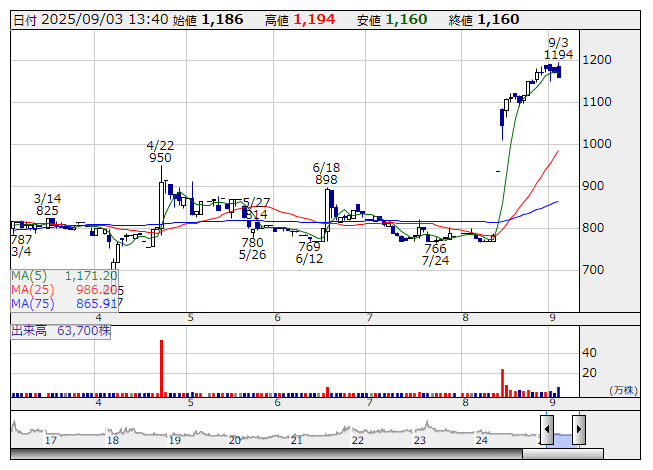Click the 1000 price axis label

tap(597, 144)
